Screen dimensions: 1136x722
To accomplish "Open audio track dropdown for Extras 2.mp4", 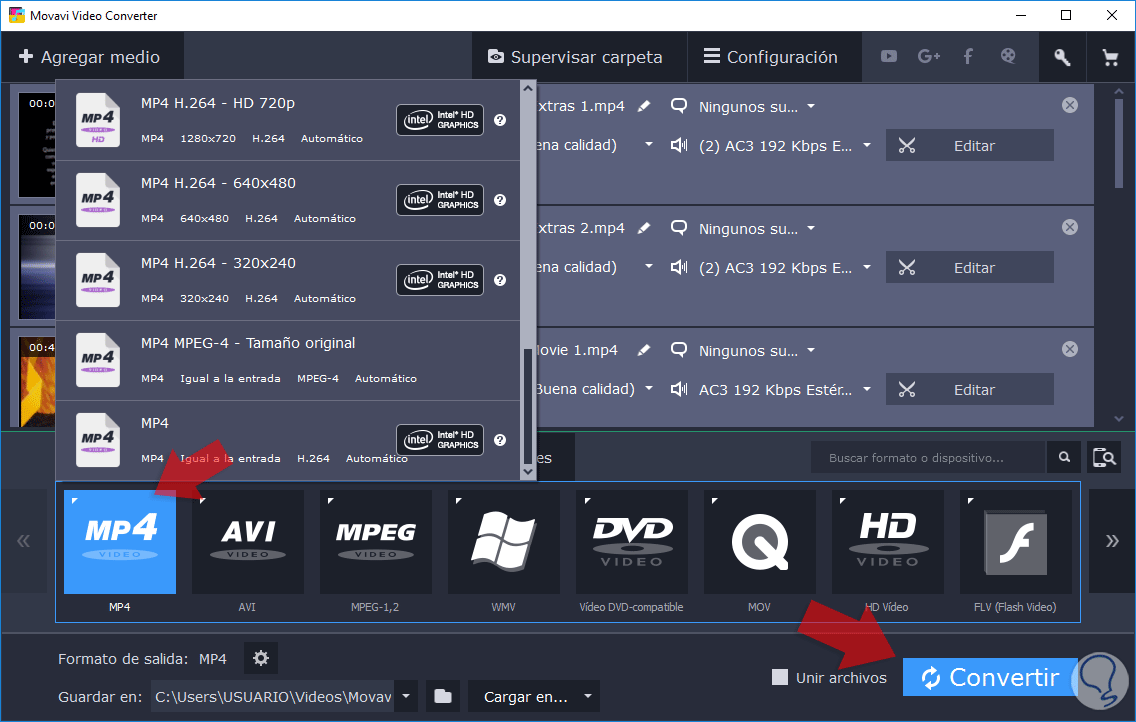I will 866,267.
